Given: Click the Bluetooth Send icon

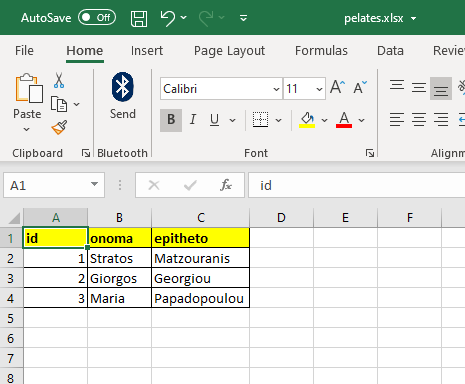Looking at the screenshot, I should [123, 87].
